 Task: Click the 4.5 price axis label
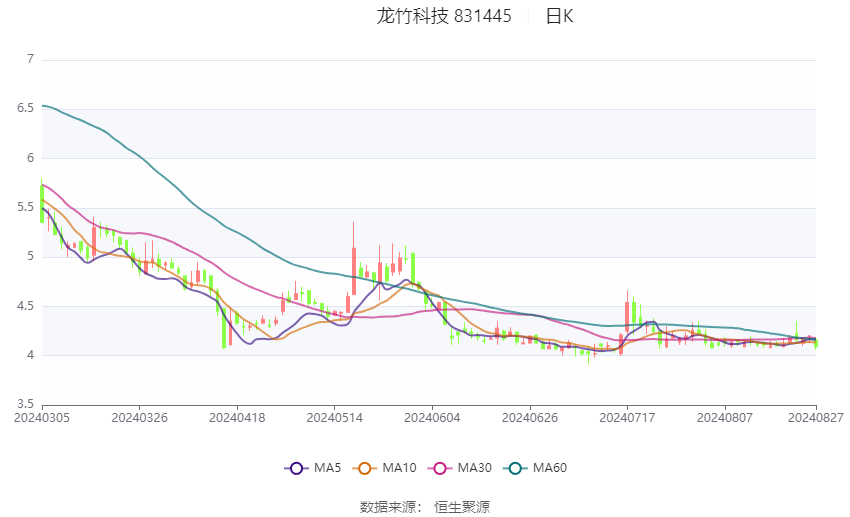[x=25, y=306]
